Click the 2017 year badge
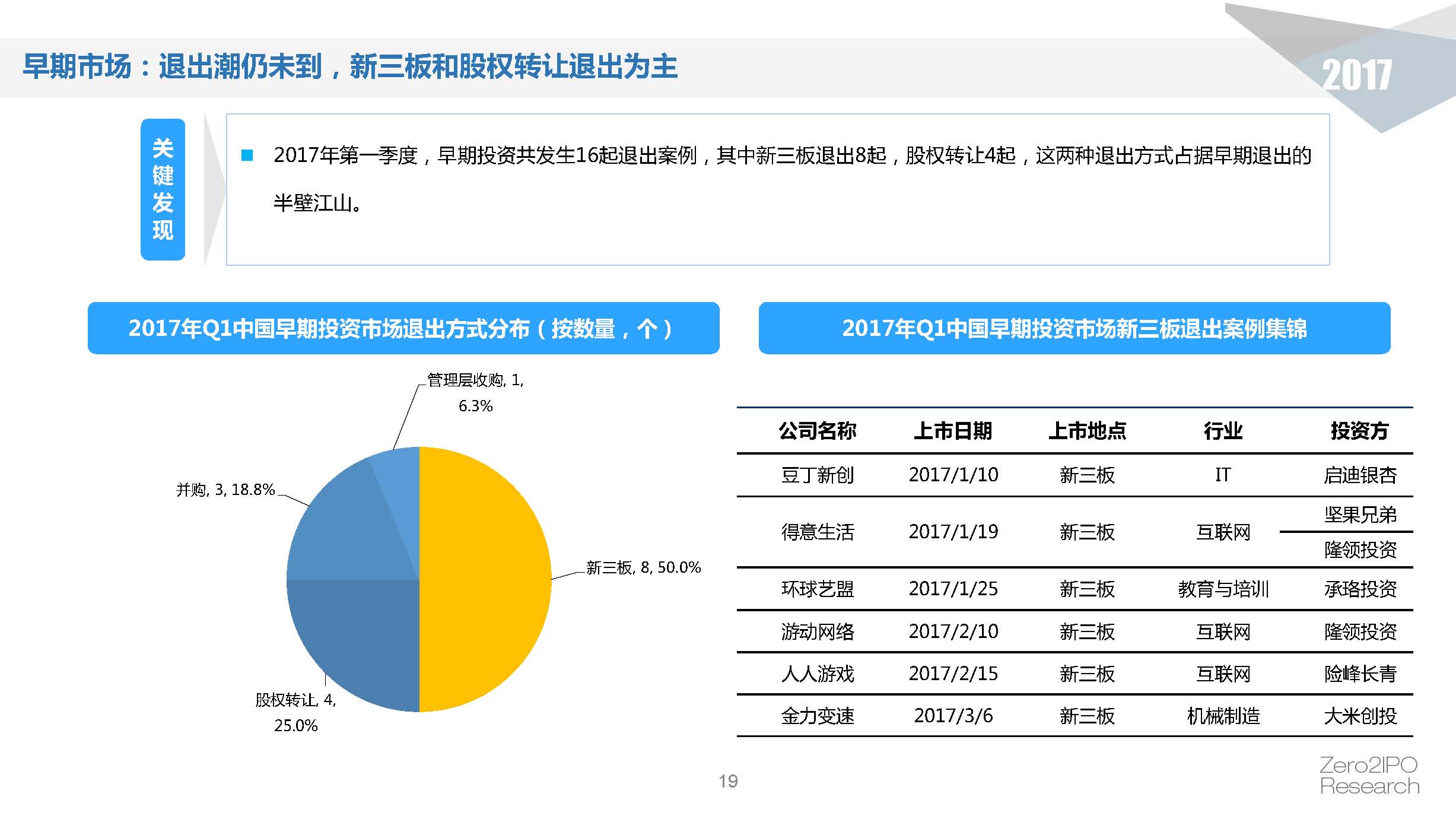Screen dimensions: 1456x819 1356,75
